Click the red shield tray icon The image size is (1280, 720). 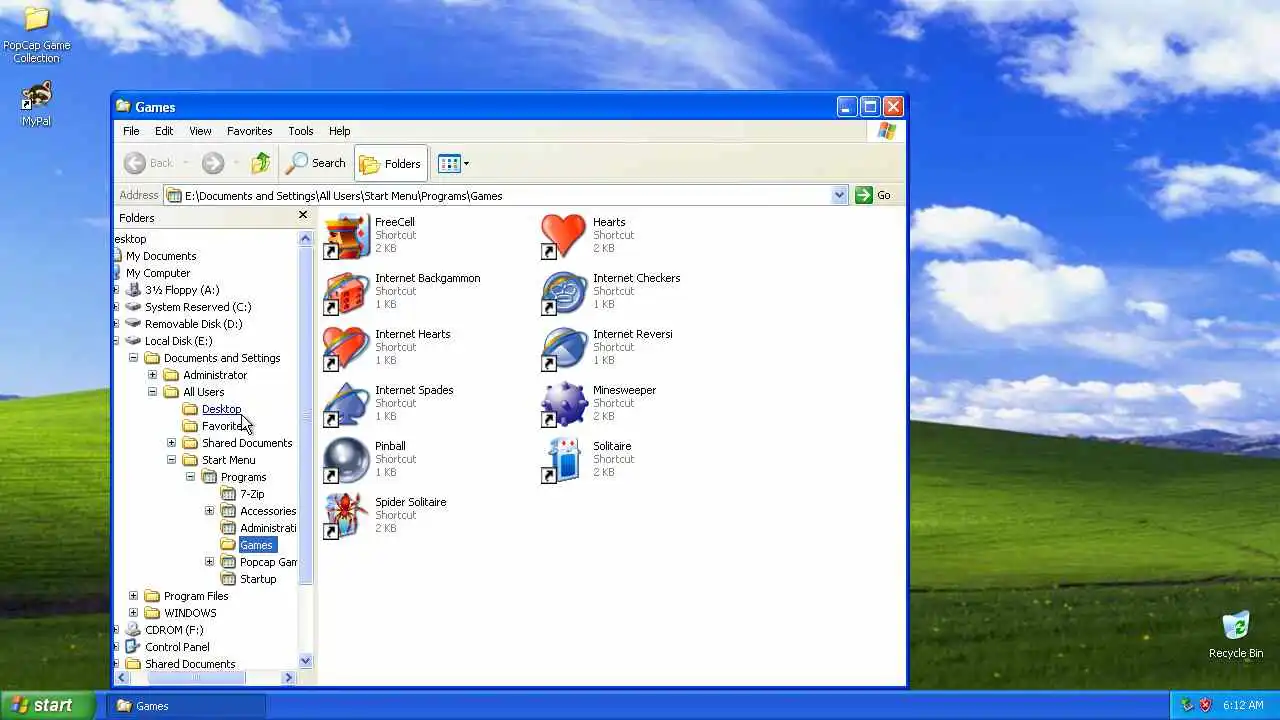[1205, 705]
